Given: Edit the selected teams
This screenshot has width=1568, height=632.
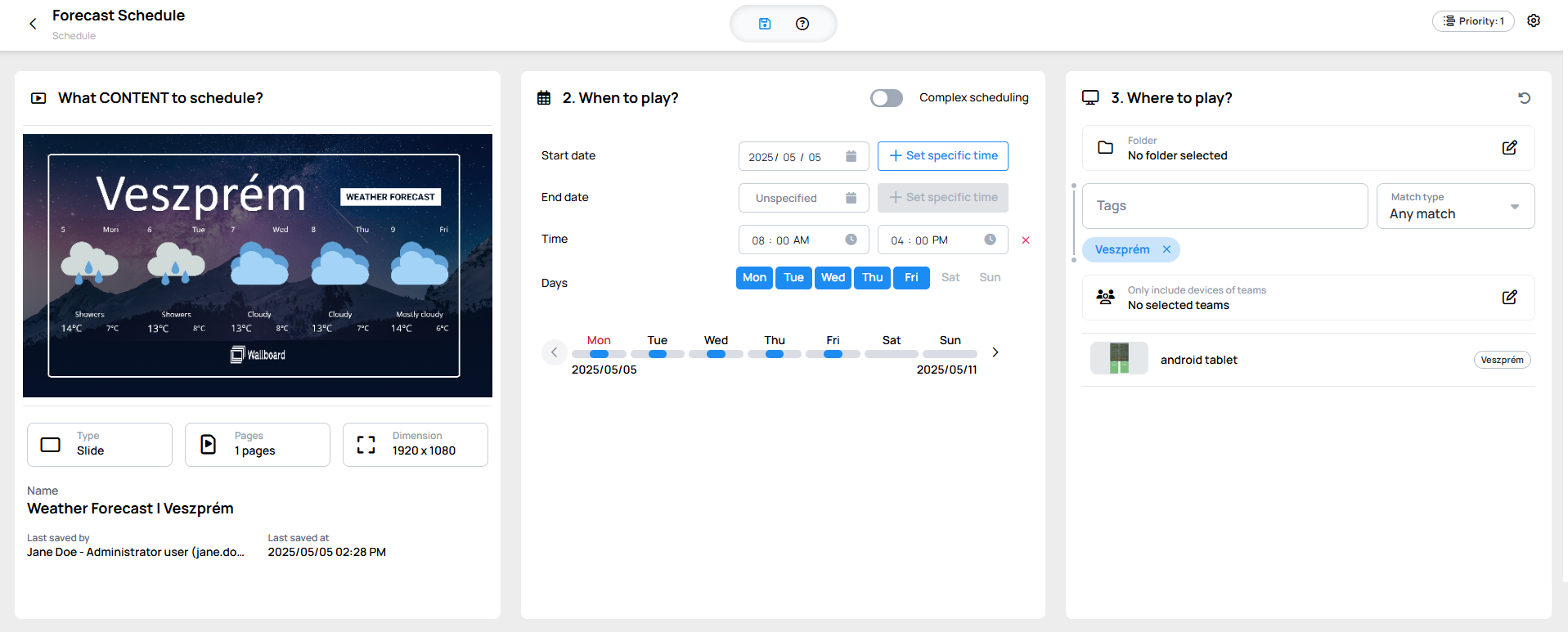Looking at the screenshot, I should (x=1510, y=298).
